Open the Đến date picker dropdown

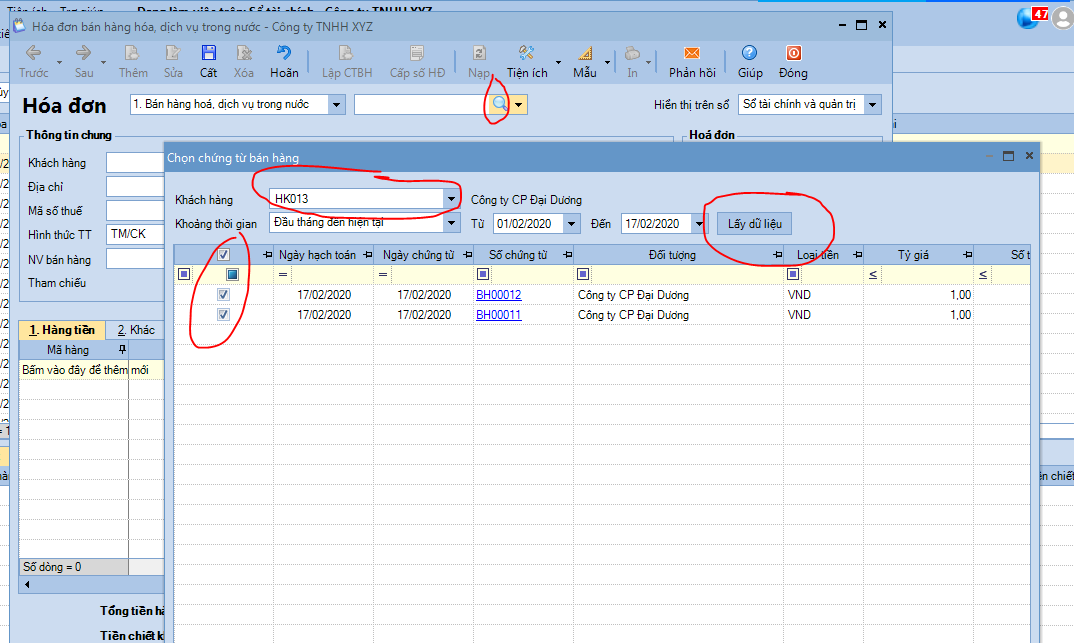click(698, 224)
